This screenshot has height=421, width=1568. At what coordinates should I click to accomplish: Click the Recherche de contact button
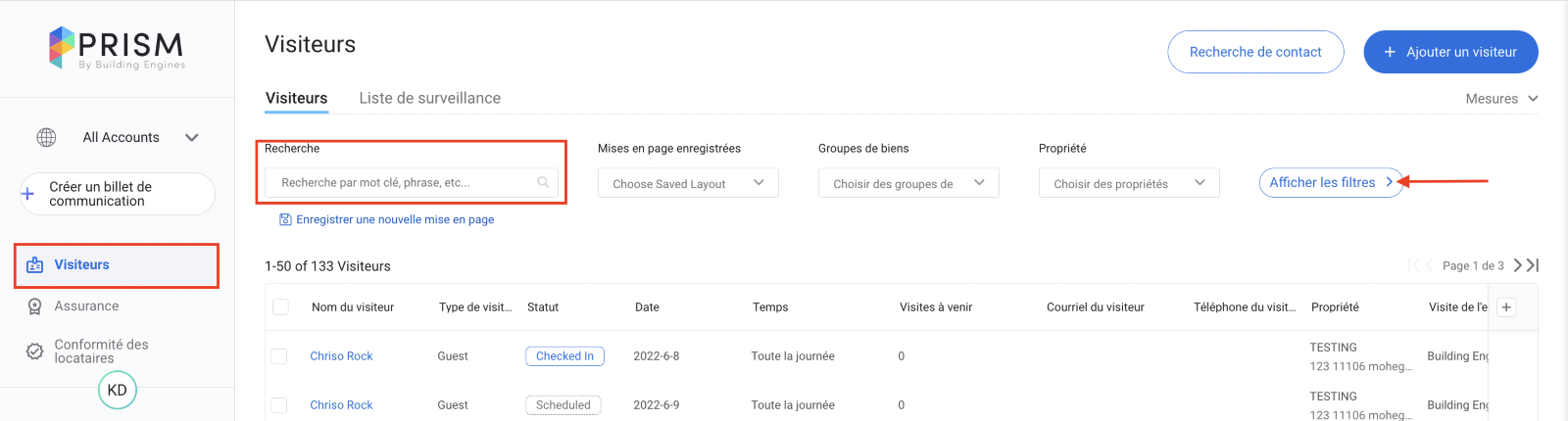pos(1255,52)
